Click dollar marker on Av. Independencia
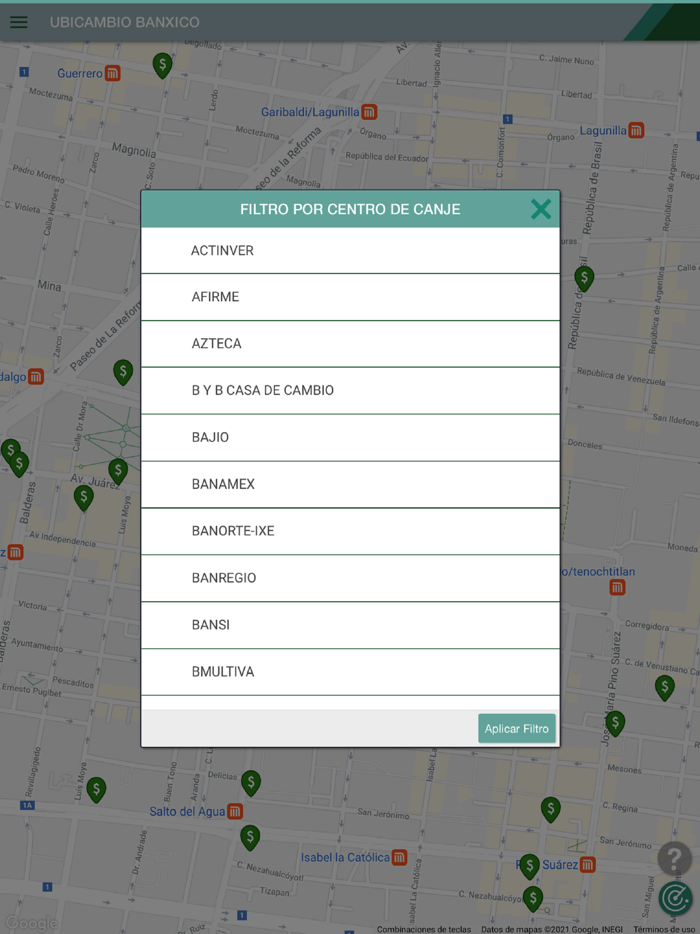 point(83,498)
